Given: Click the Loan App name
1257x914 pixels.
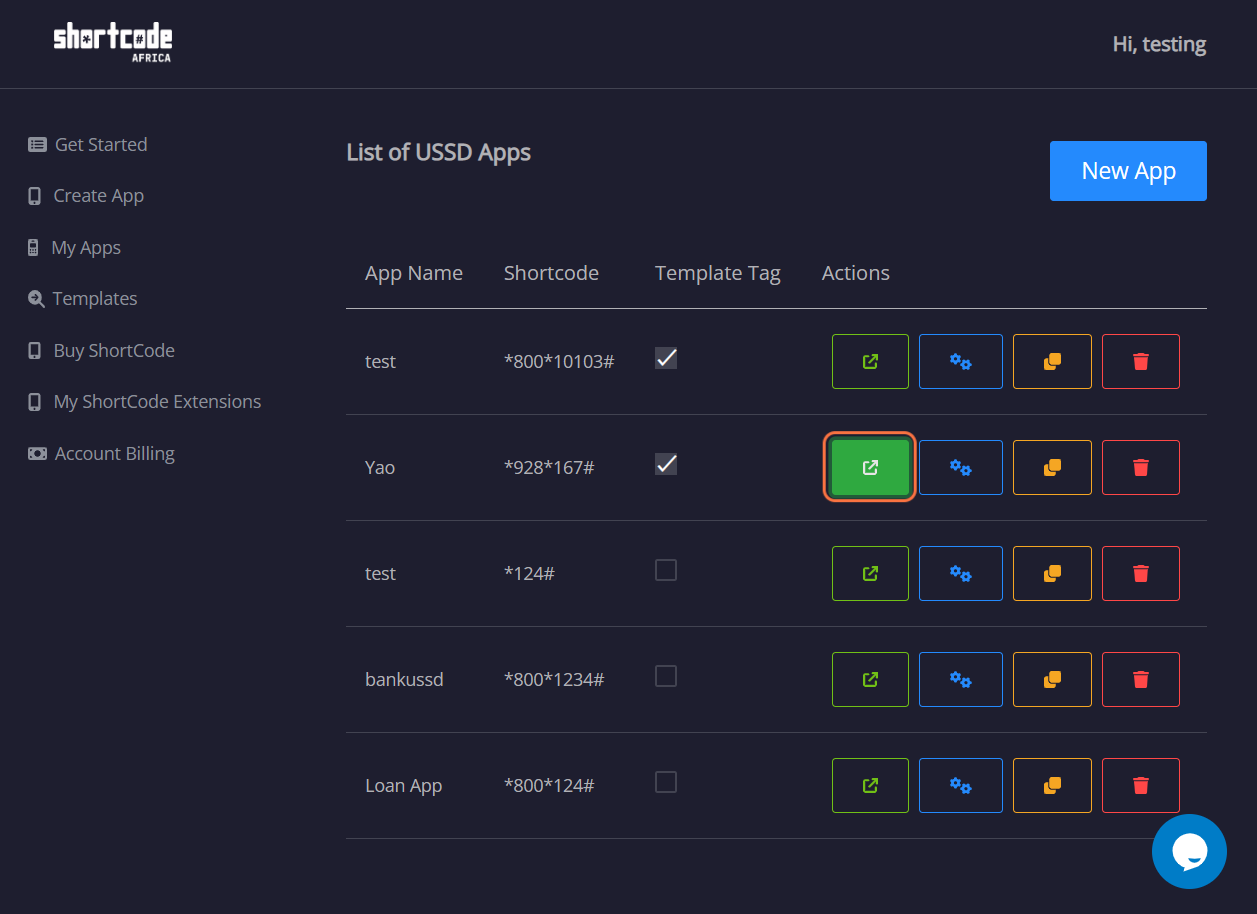Looking at the screenshot, I should [x=404, y=785].
